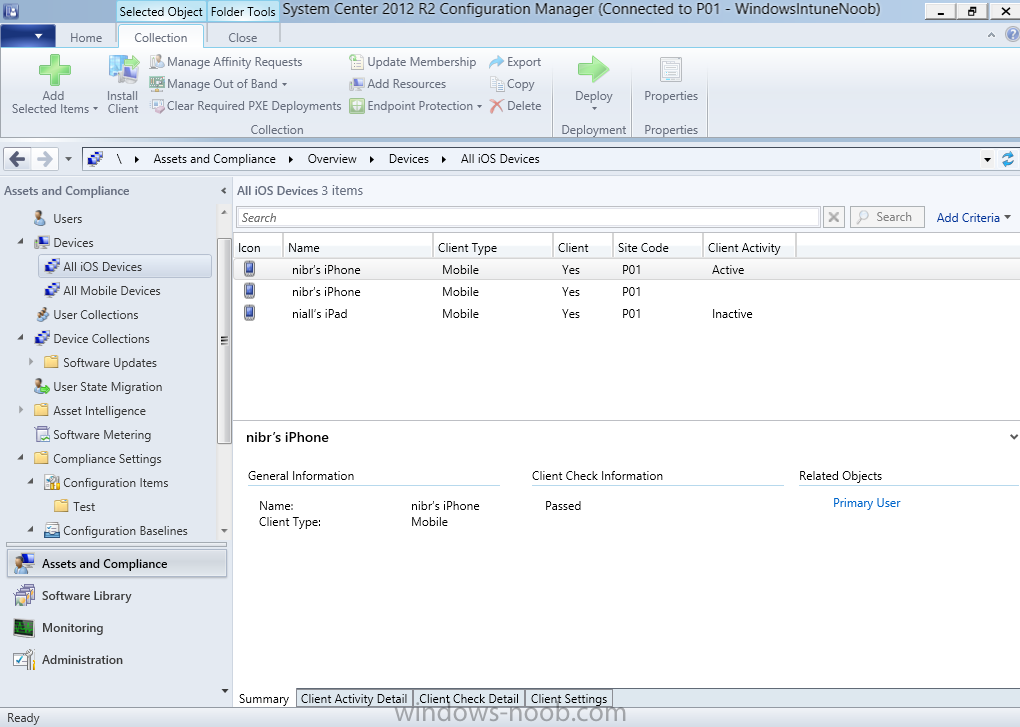Click the Export ribbon command
Image resolution: width=1020 pixels, height=727 pixels.
(515, 62)
